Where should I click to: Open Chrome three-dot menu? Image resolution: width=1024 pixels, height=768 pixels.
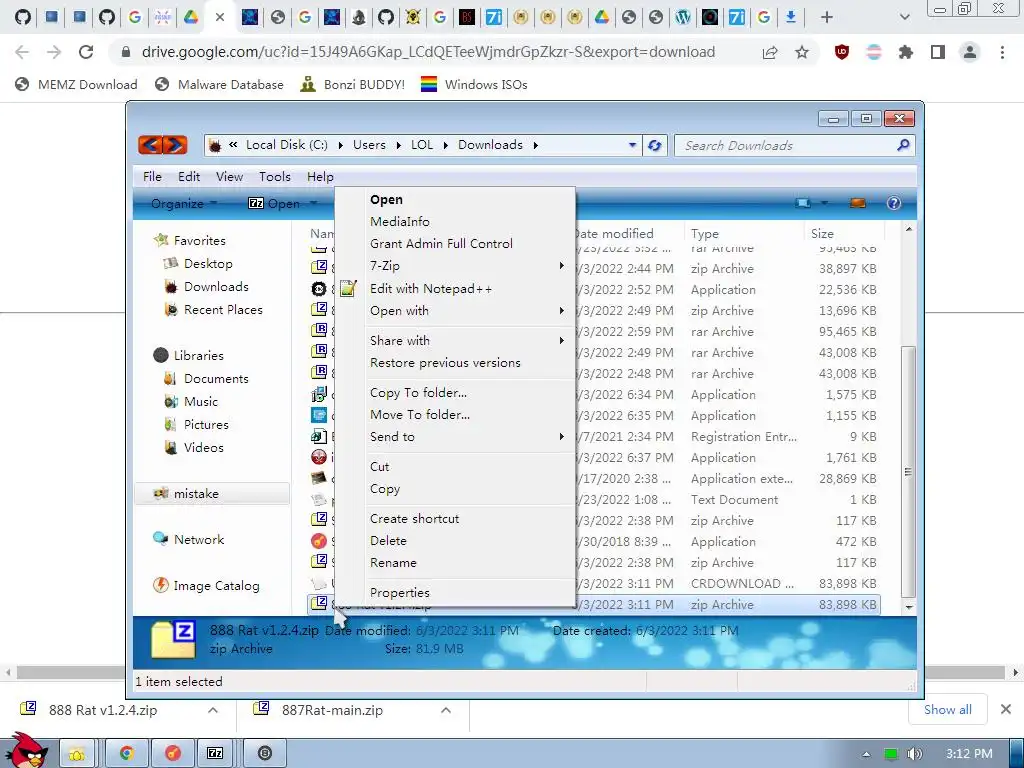click(x=1002, y=52)
